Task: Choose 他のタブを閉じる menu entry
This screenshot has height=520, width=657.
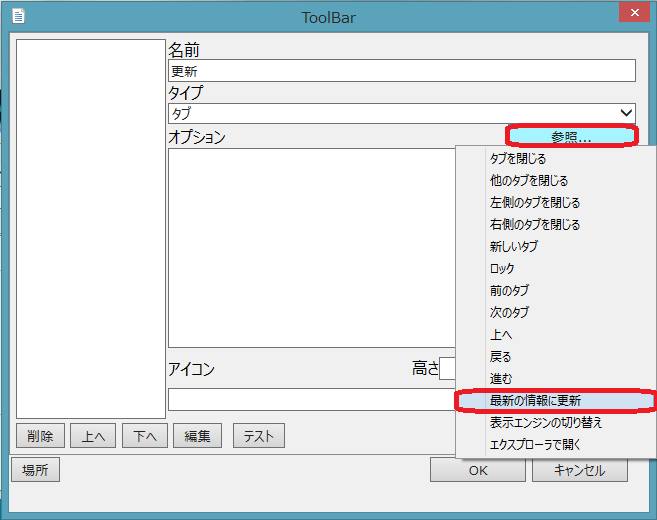Action: pos(528,181)
